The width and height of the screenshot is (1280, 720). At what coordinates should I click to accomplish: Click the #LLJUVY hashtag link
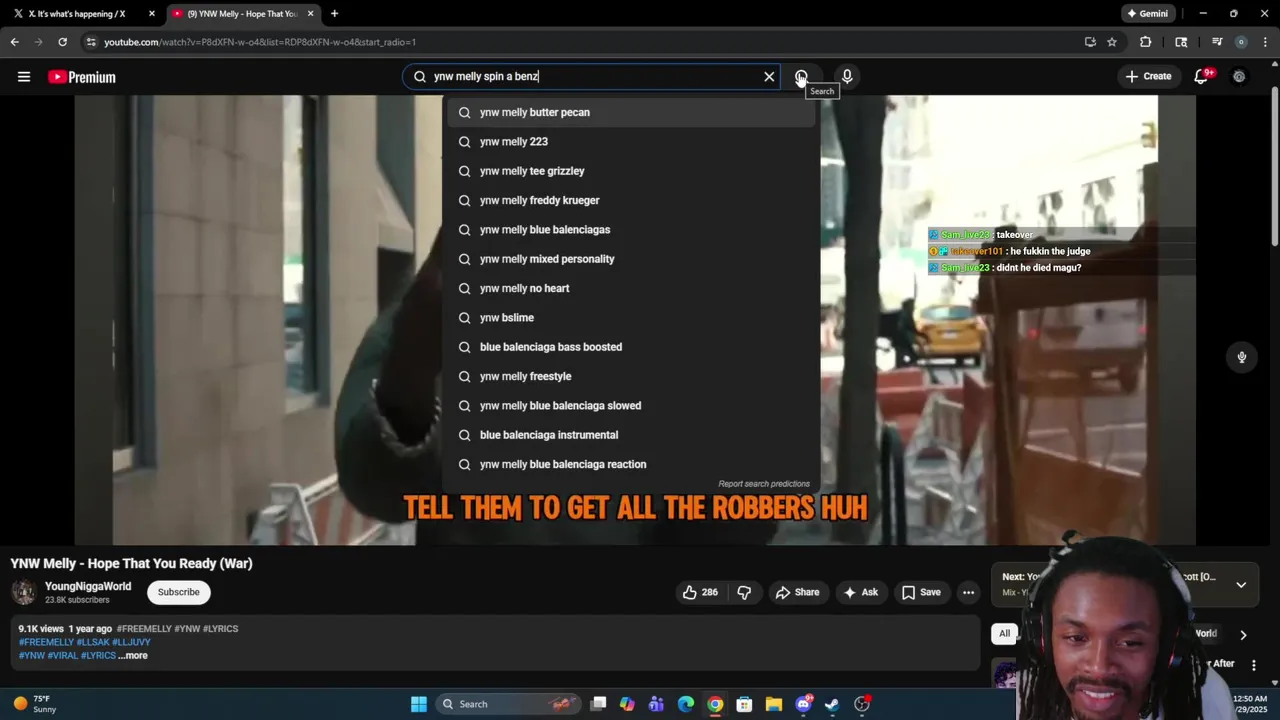coord(131,642)
